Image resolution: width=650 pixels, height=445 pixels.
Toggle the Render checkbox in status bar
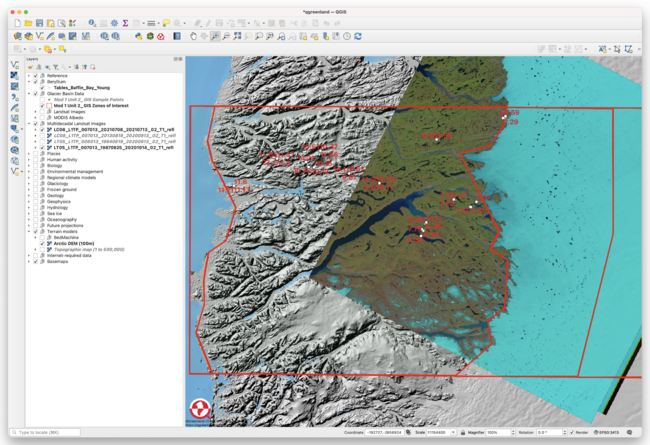click(571, 432)
